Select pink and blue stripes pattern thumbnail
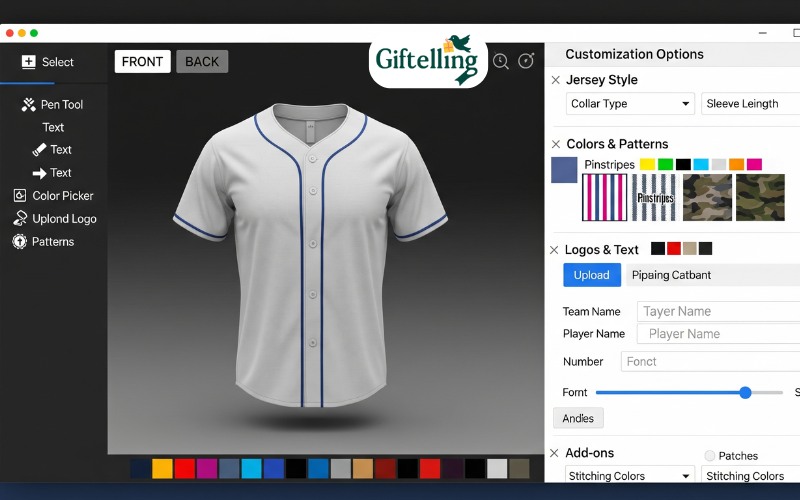 tap(605, 197)
